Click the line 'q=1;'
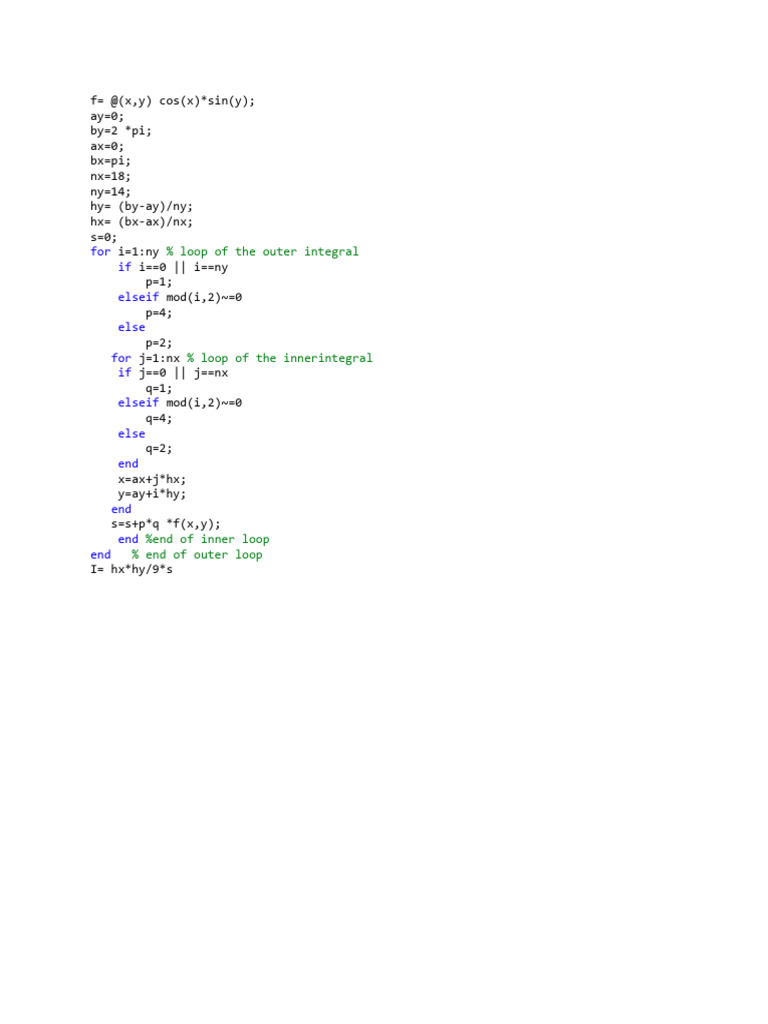The image size is (768, 1024). (x=159, y=389)
